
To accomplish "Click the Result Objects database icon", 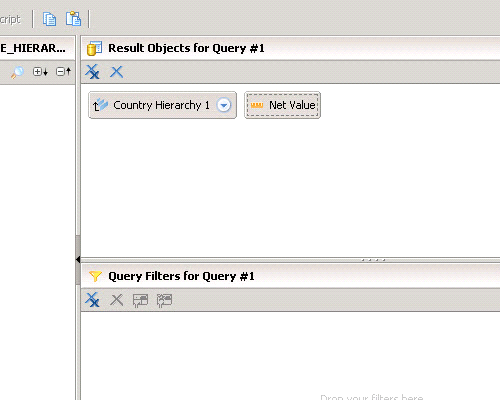I will tap(94, 48).
